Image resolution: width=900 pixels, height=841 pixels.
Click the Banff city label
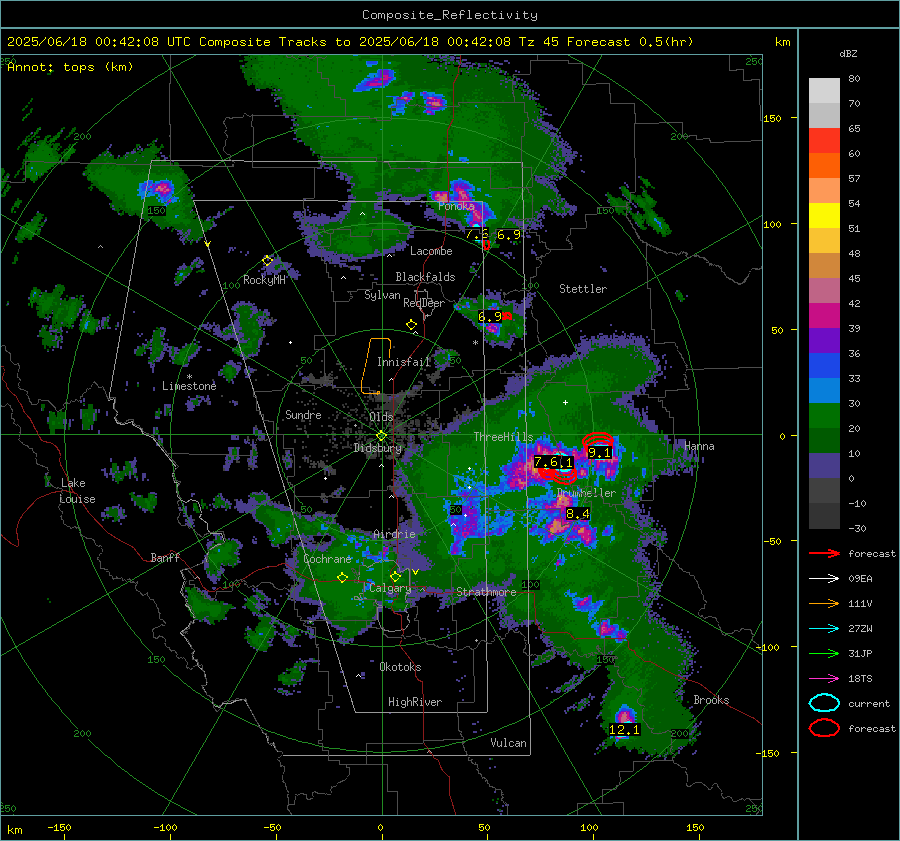(x=165, y=557)
